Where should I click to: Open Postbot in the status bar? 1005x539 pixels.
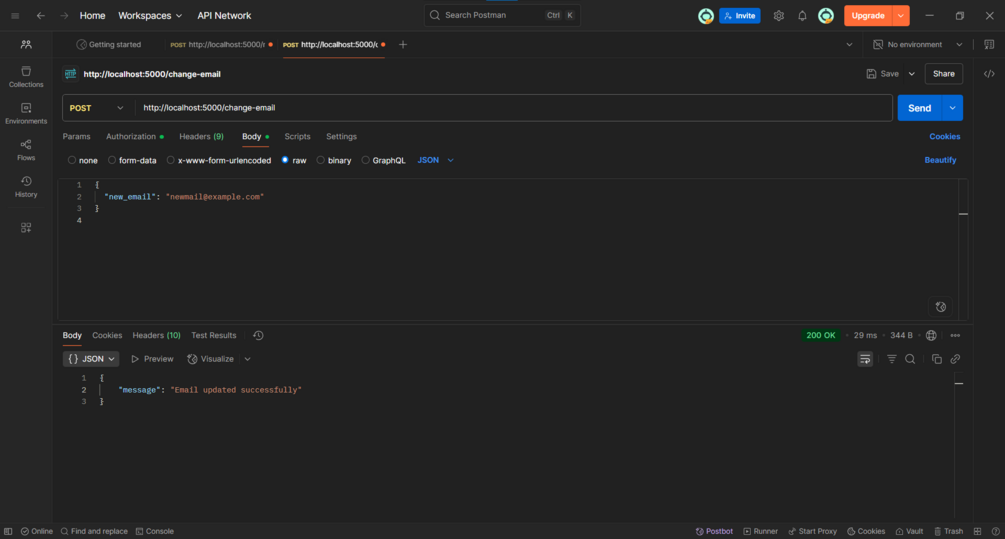tap(714, 531)
